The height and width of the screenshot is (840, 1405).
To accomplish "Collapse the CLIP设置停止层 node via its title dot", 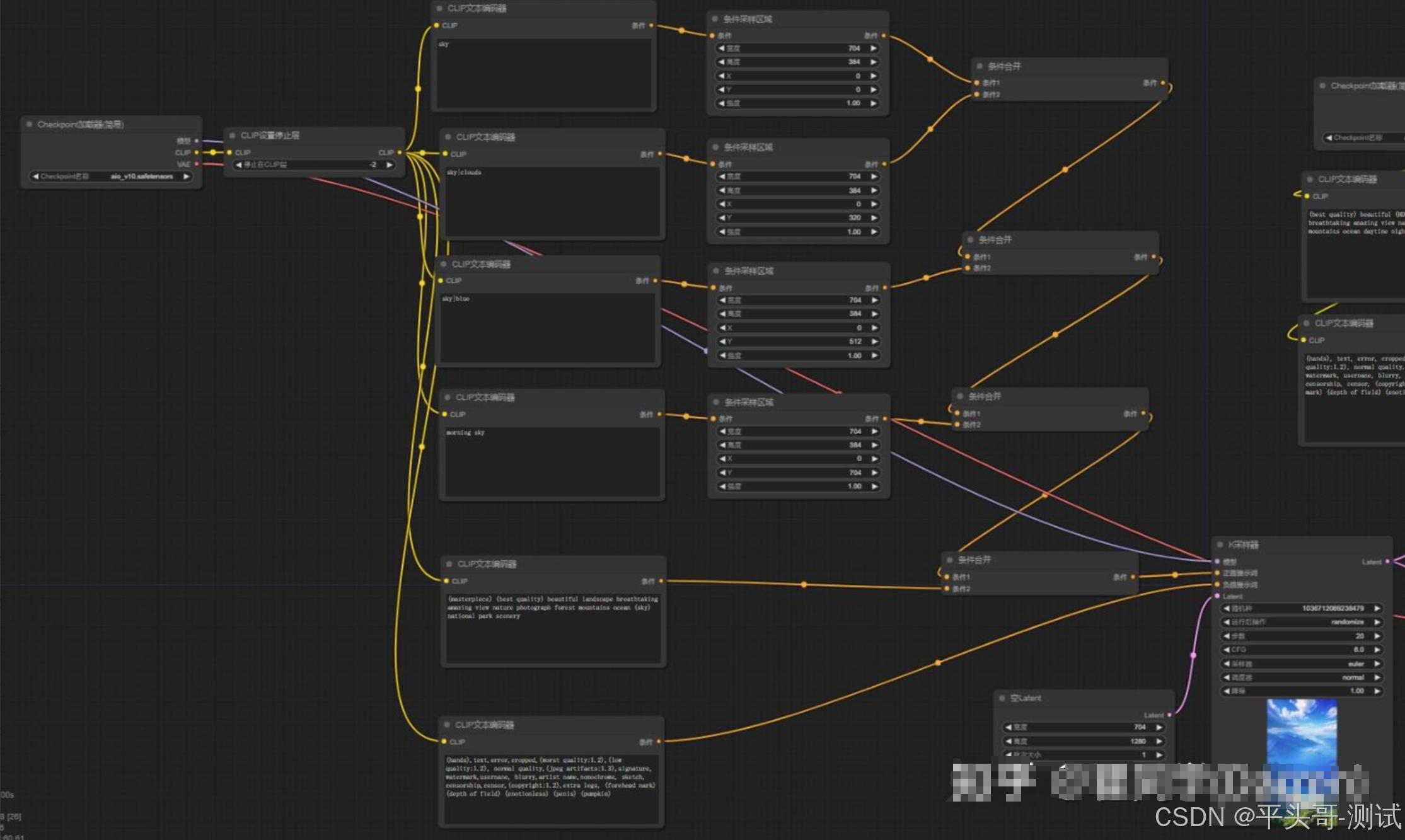I will tap(232, 135).
